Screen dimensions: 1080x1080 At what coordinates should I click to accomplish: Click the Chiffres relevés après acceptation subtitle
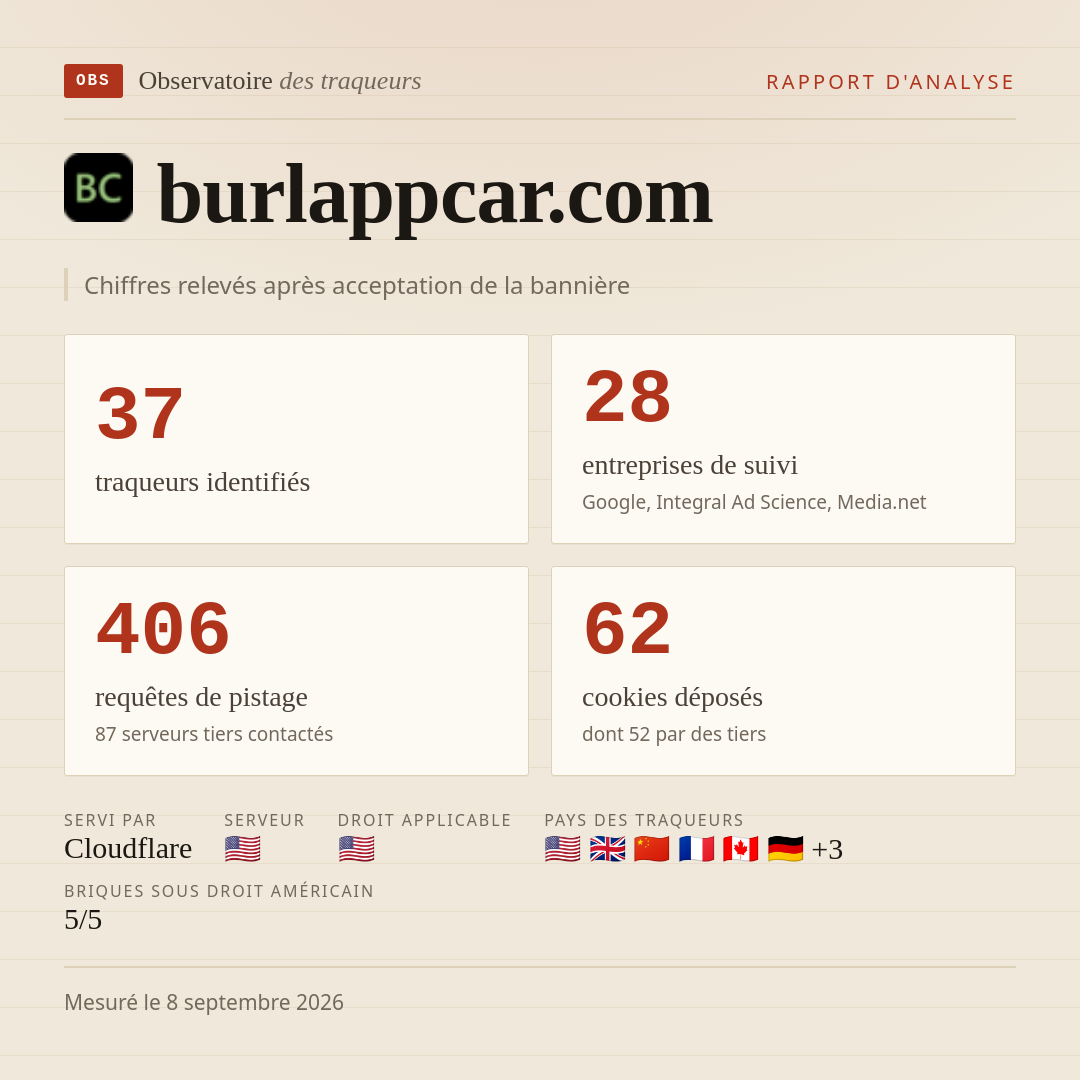tap(357, 285)
